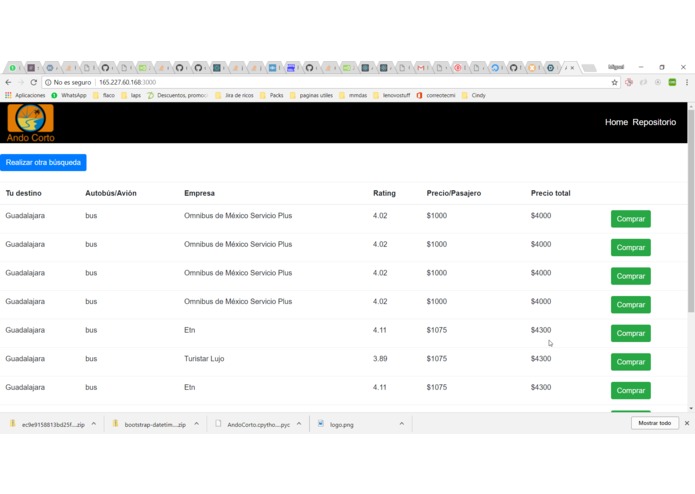
Task: Open the downloaded logo.png file
Action: coord(336,424)
